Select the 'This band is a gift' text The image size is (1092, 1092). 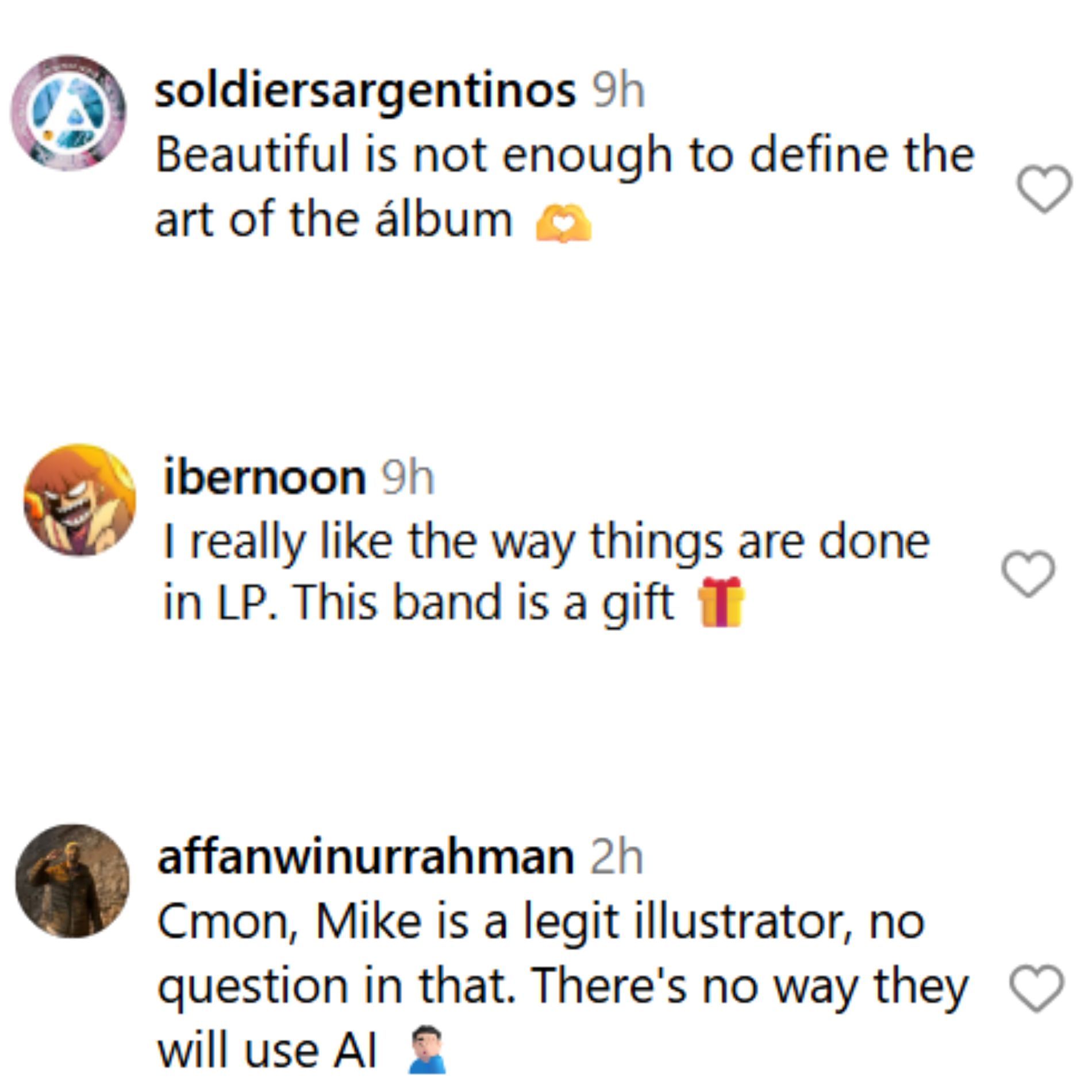coord(484,603)
